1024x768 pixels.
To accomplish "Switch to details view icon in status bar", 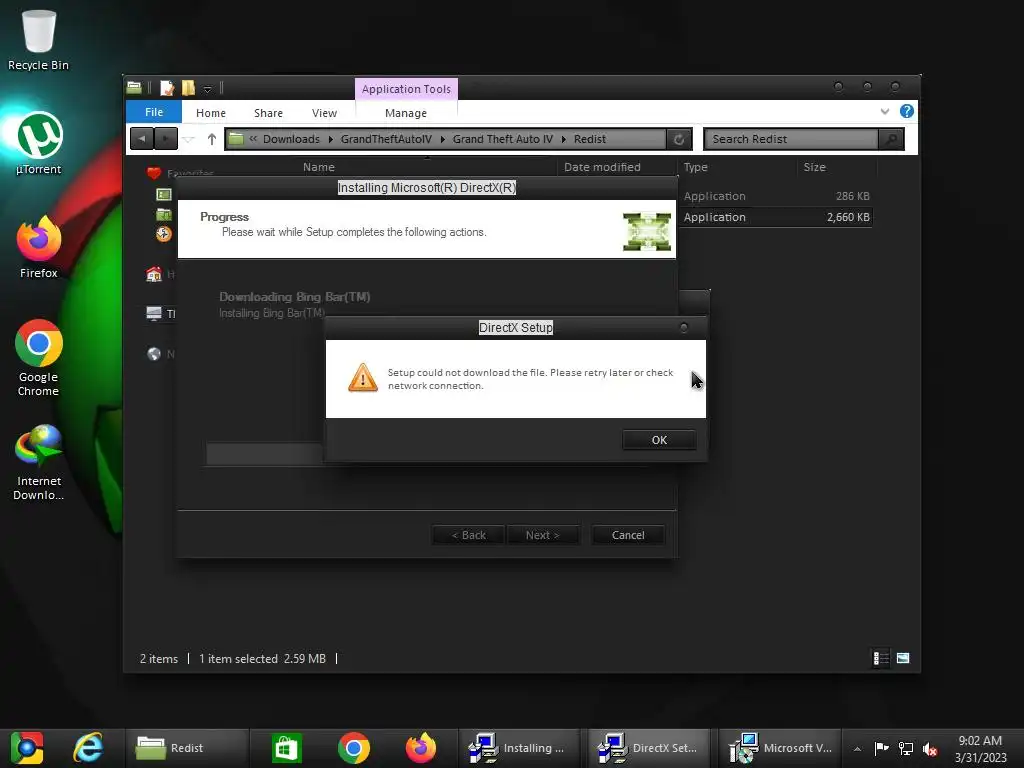I will 881,658.
